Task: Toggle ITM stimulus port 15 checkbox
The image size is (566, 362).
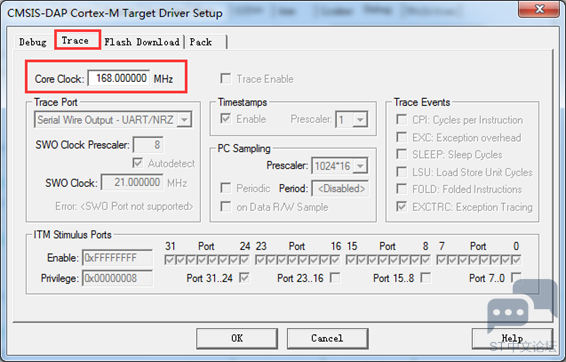Action: [x=351, y=259]
